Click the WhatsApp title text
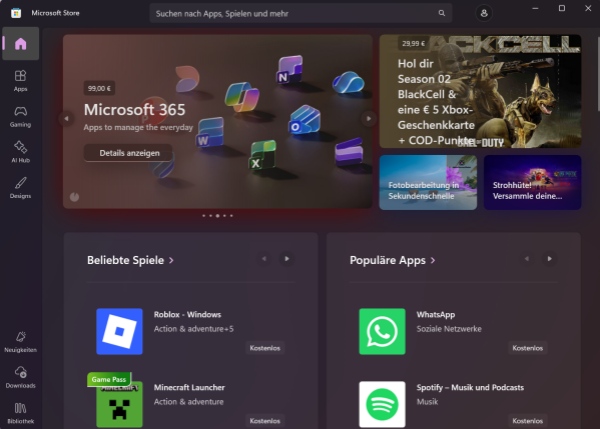The image size is (600, 429). (436, 315)
